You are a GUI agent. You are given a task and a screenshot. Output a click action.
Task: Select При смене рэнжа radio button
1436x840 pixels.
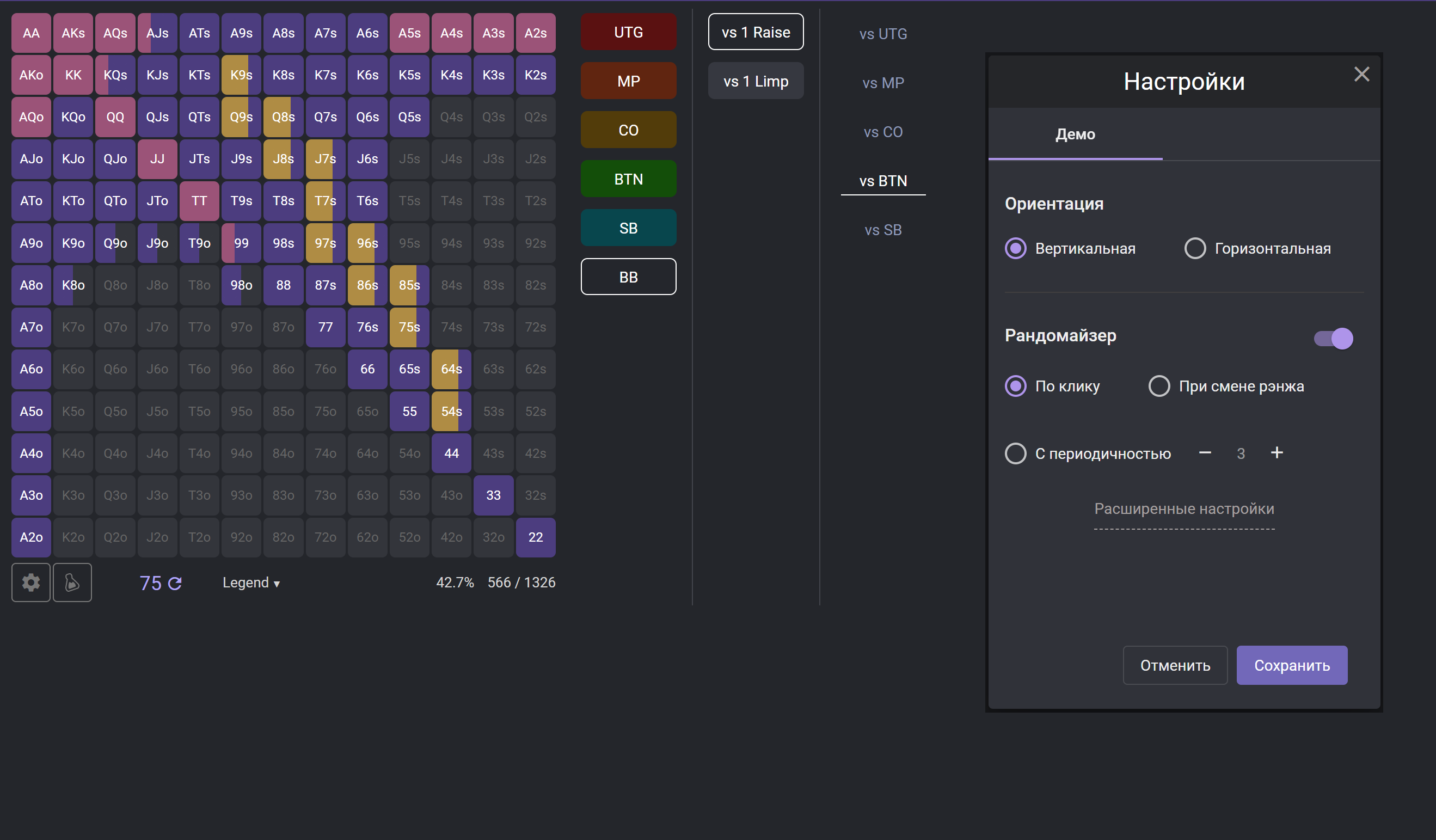click(1158, 386)
